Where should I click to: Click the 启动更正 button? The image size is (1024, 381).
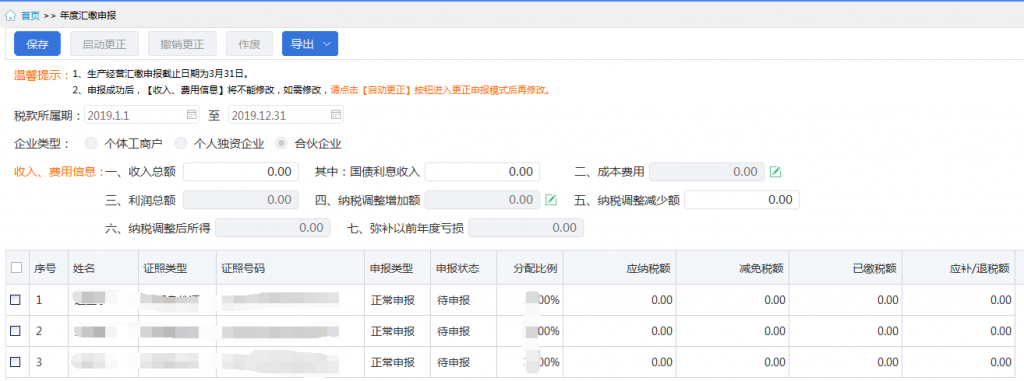click(x=100, y=44)
